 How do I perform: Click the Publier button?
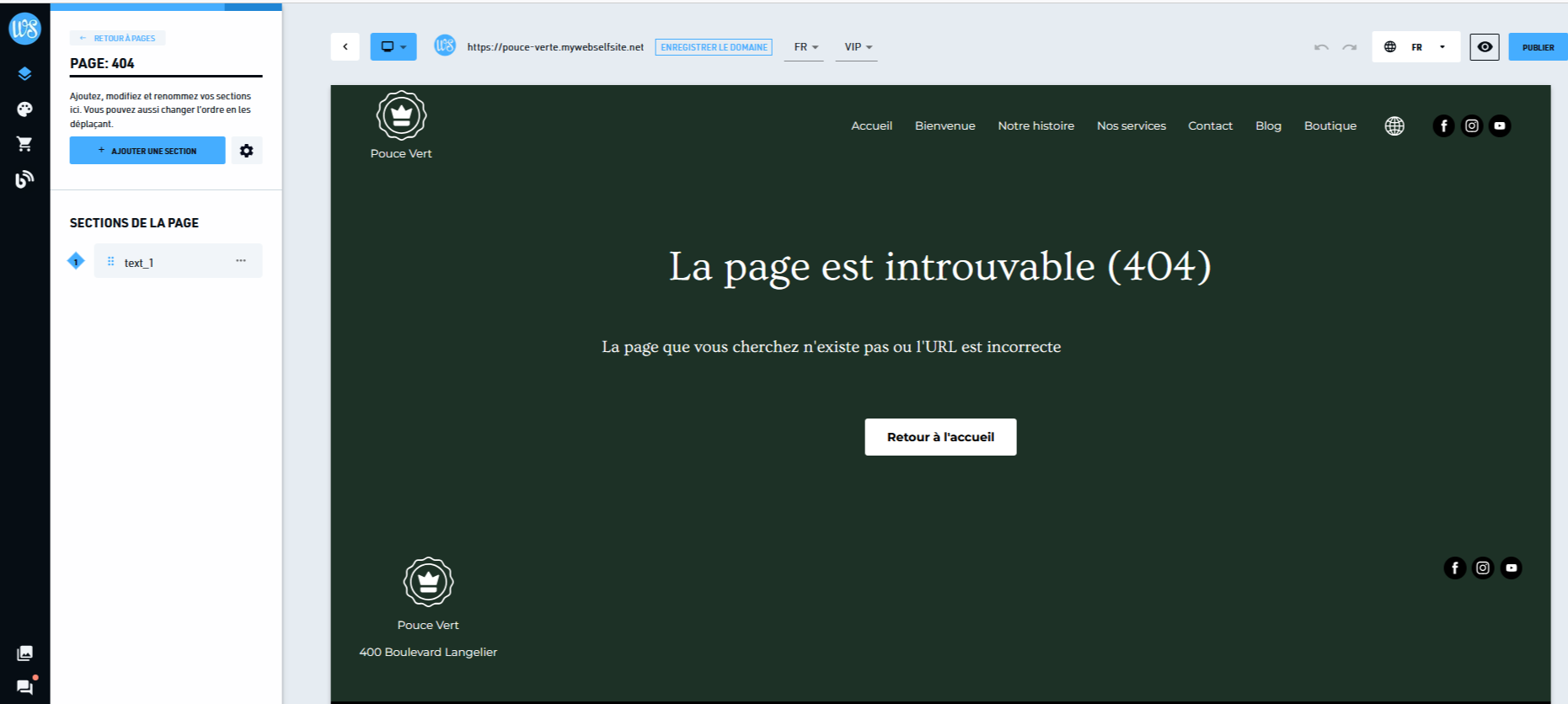tap(1538, 47)
